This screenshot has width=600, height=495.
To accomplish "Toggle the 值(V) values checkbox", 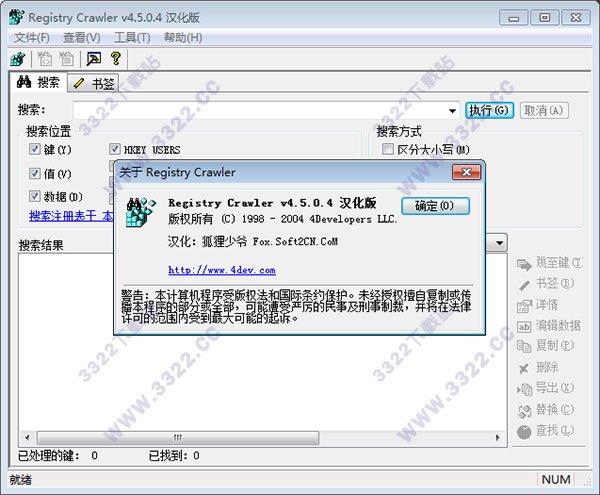I will click(x=34, y=173).
